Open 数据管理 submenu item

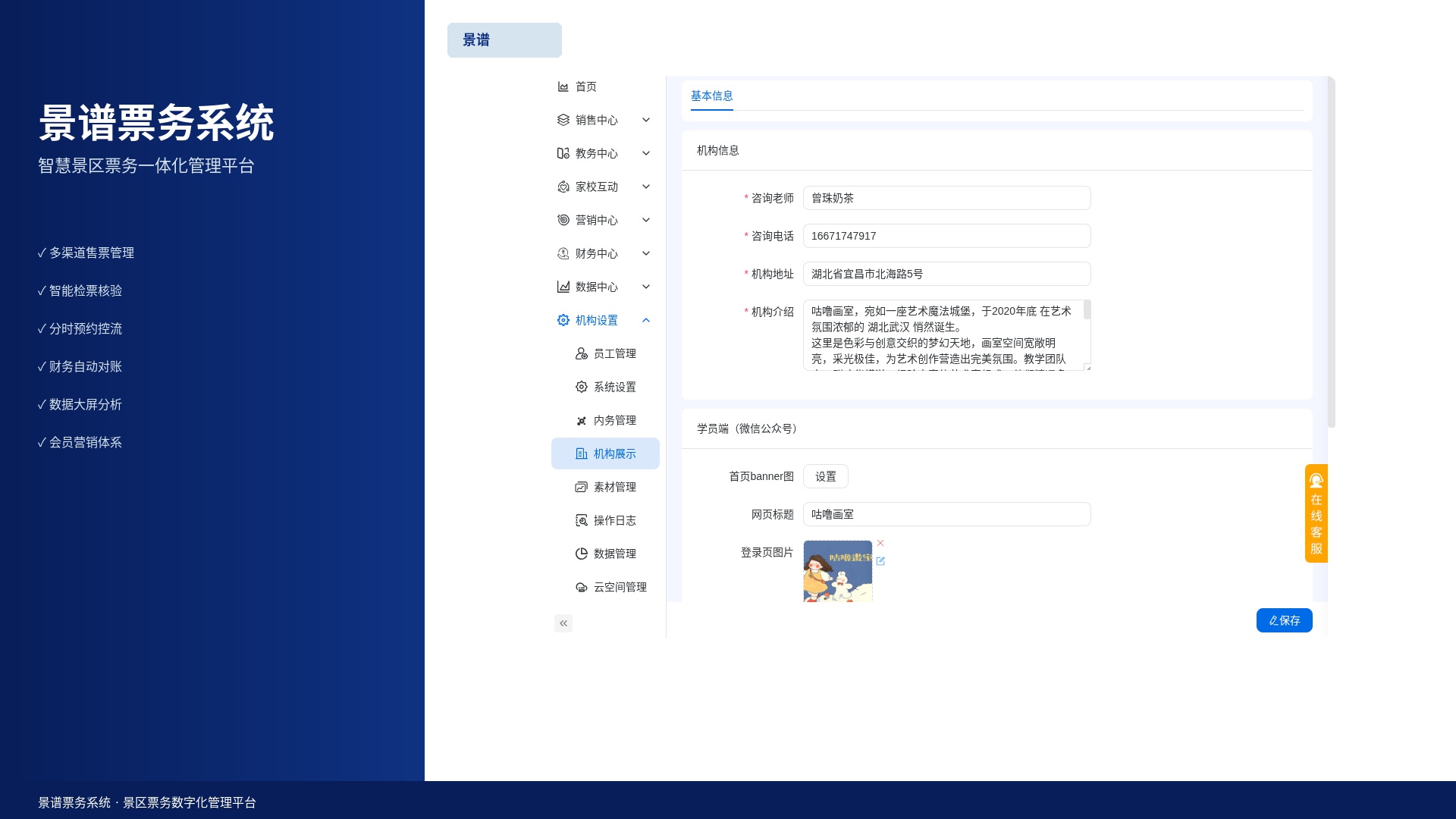pyautogui.click(x=605, y=554)
